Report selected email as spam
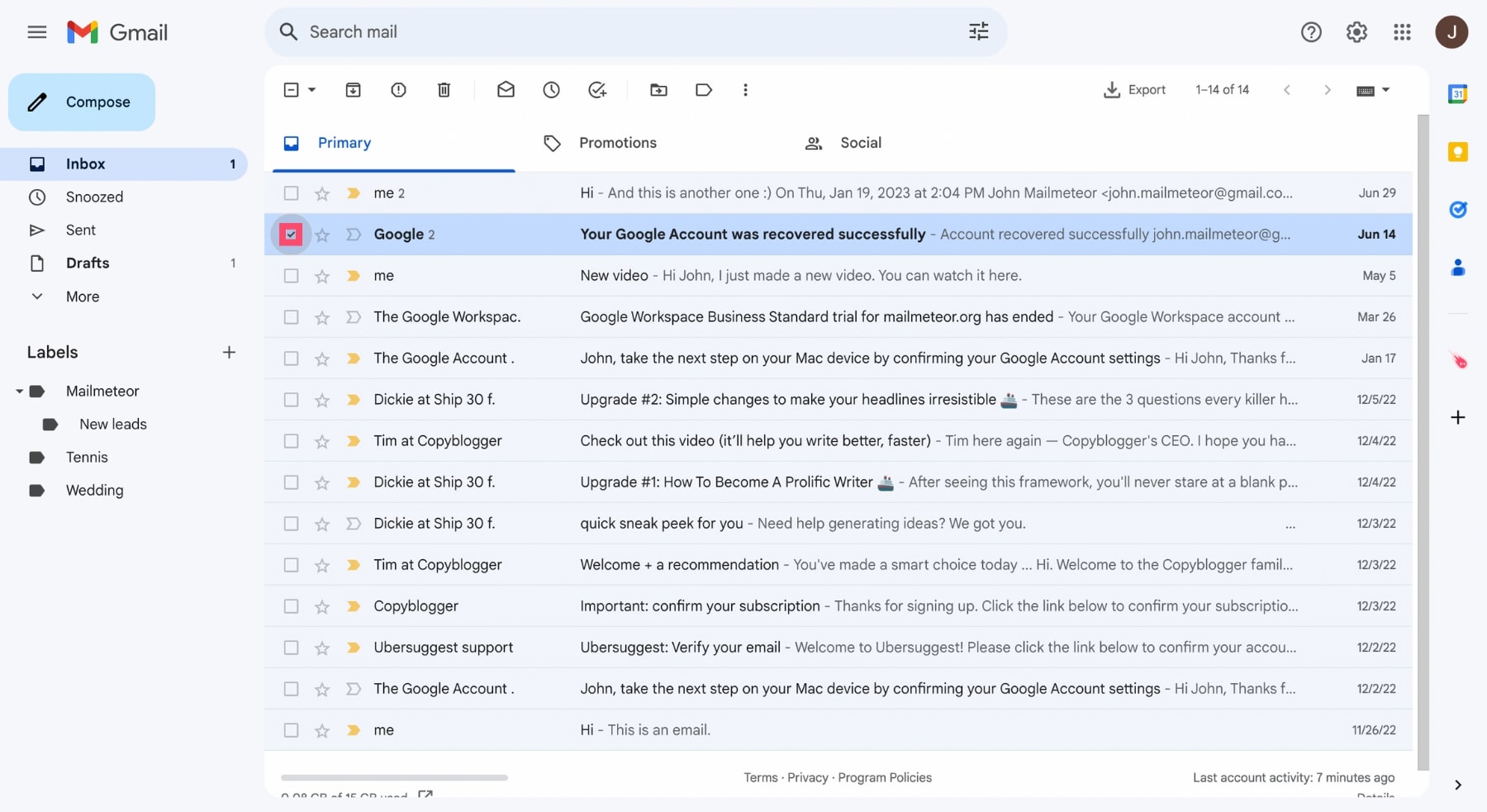 pos(398,90)
